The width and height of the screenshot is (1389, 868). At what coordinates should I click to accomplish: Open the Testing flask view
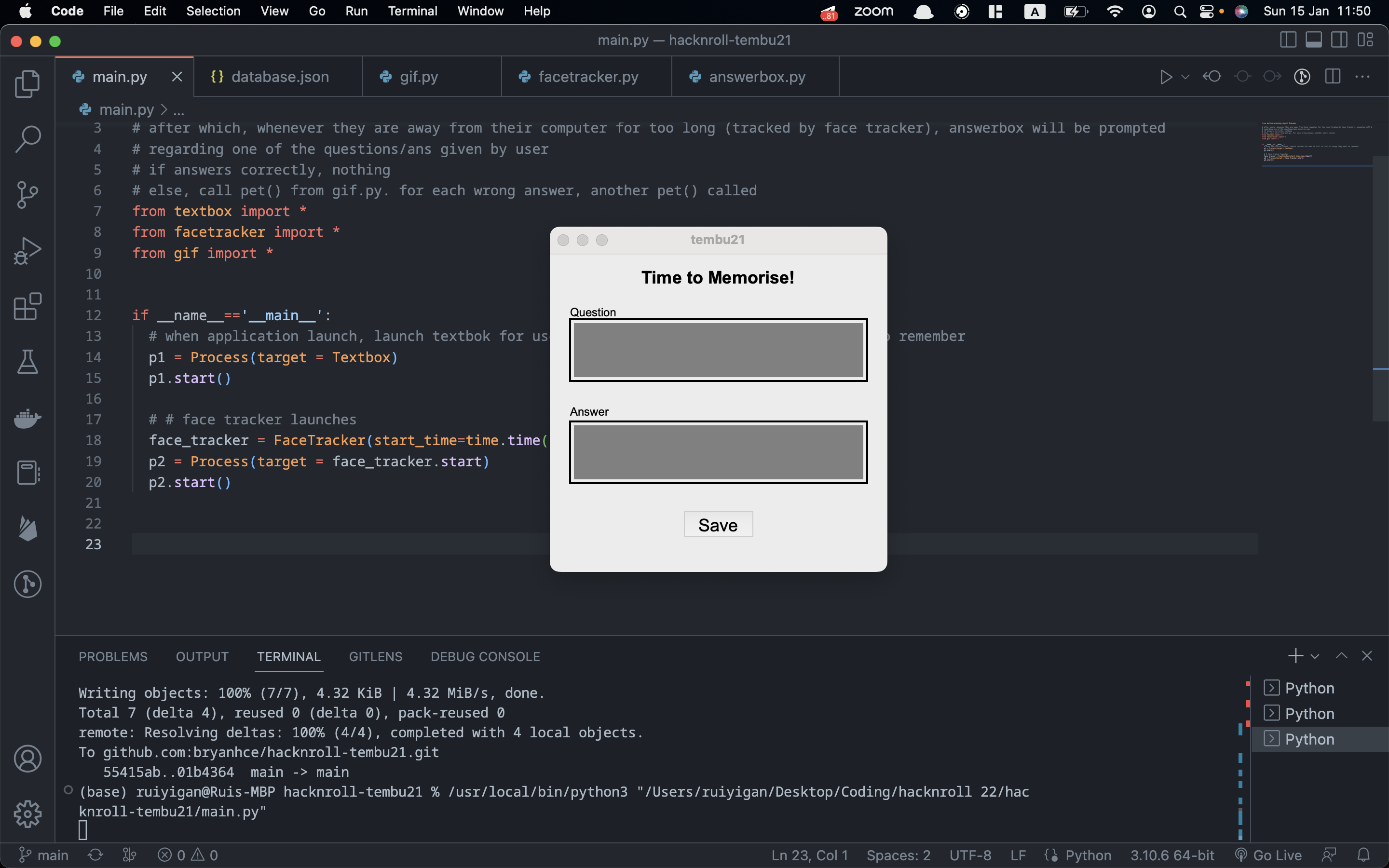pos(27,362)
